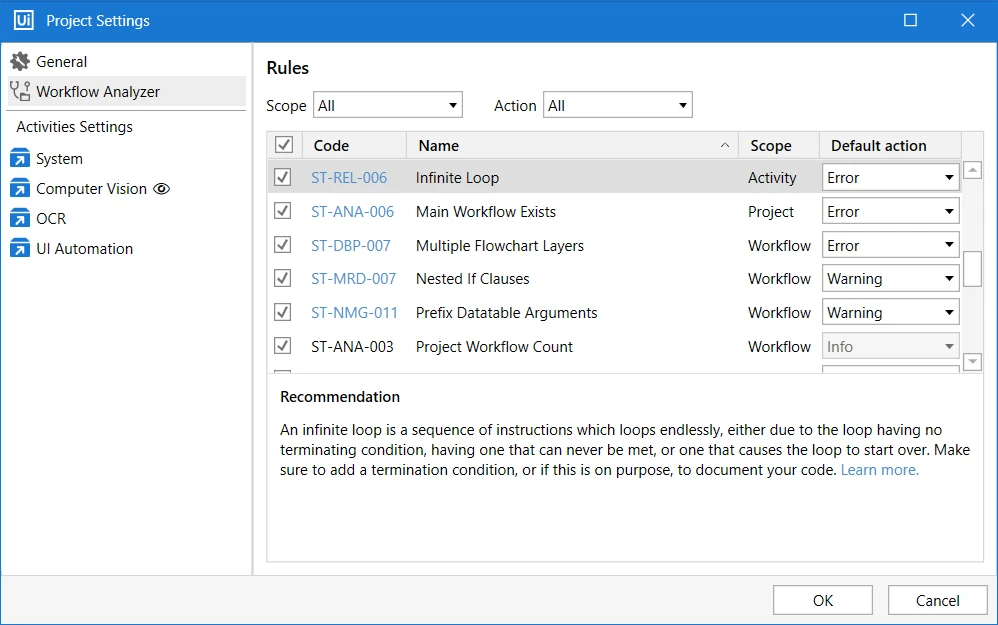
Task: Sort rules by the Name column header
Action: click(x=572, y=145)
